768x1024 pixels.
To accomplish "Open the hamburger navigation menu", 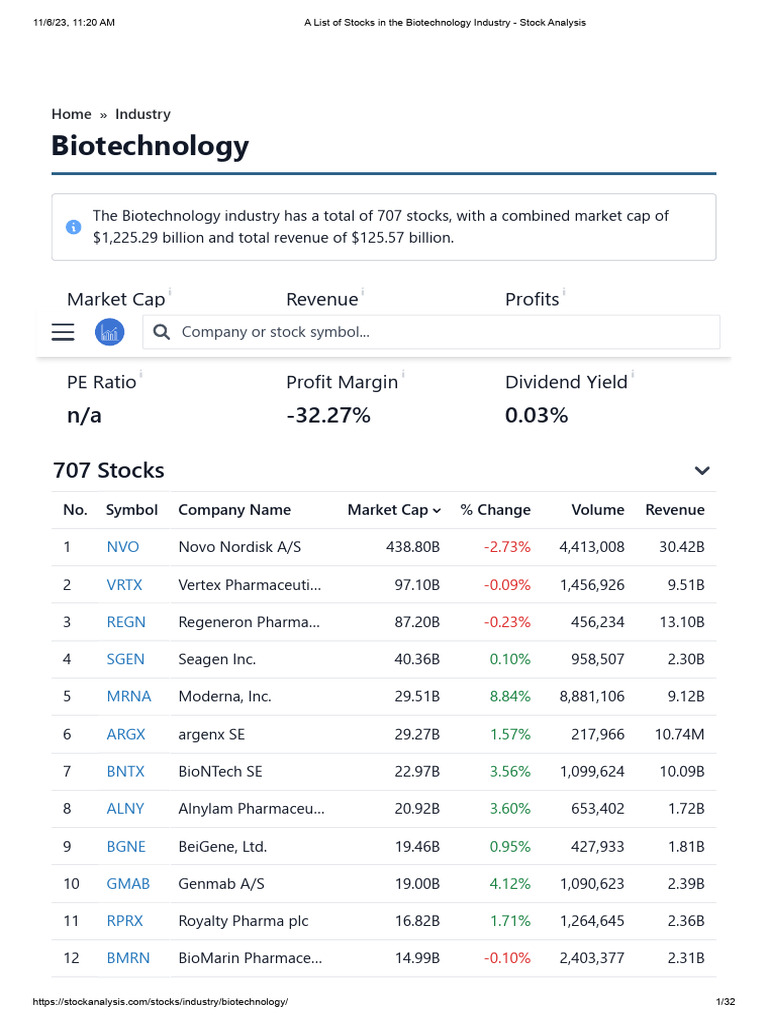I will [63, 332].
